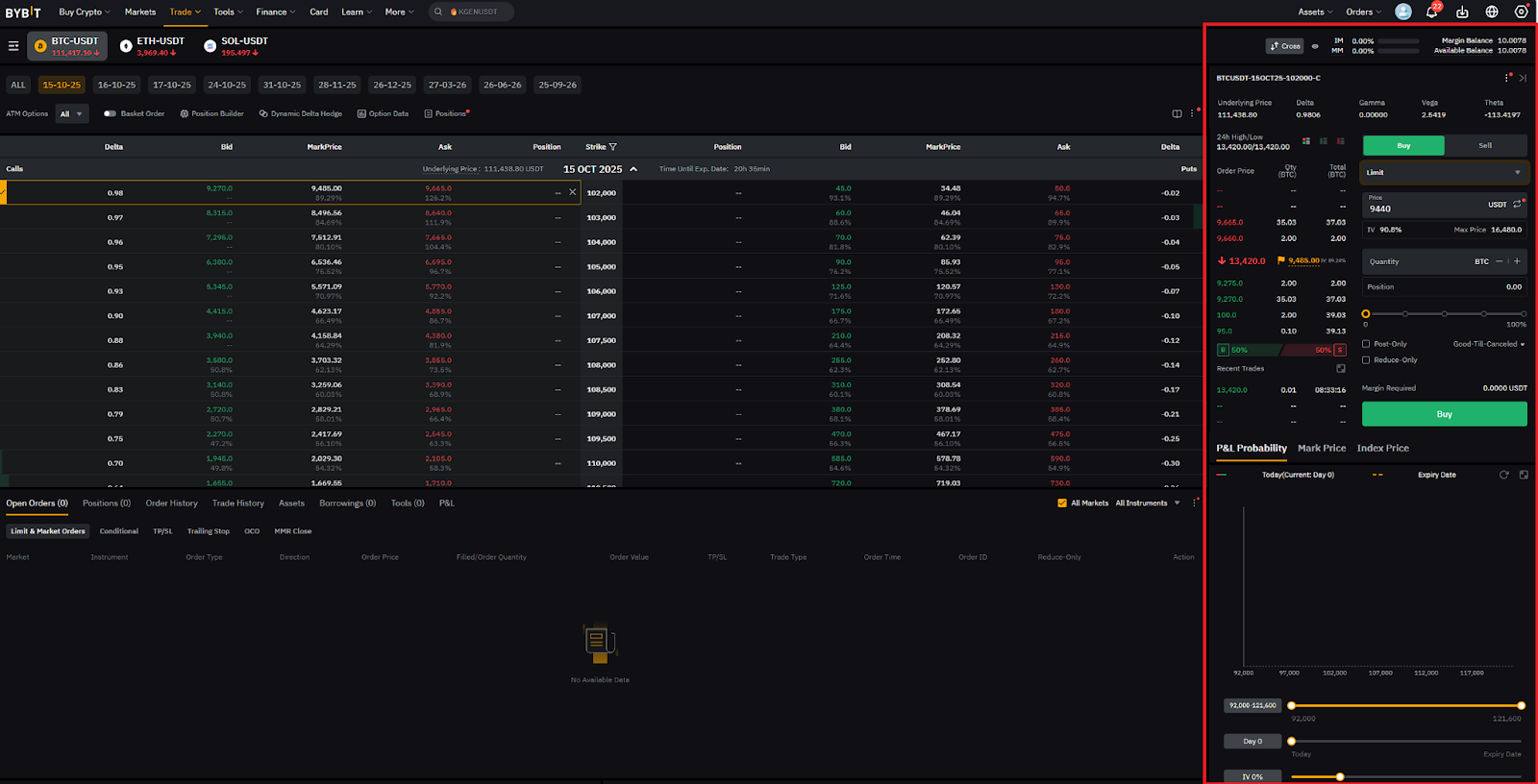Switch to the Index Price chart tab
The width and height of the screenshot is (1538, 784).
(1382, 448)
